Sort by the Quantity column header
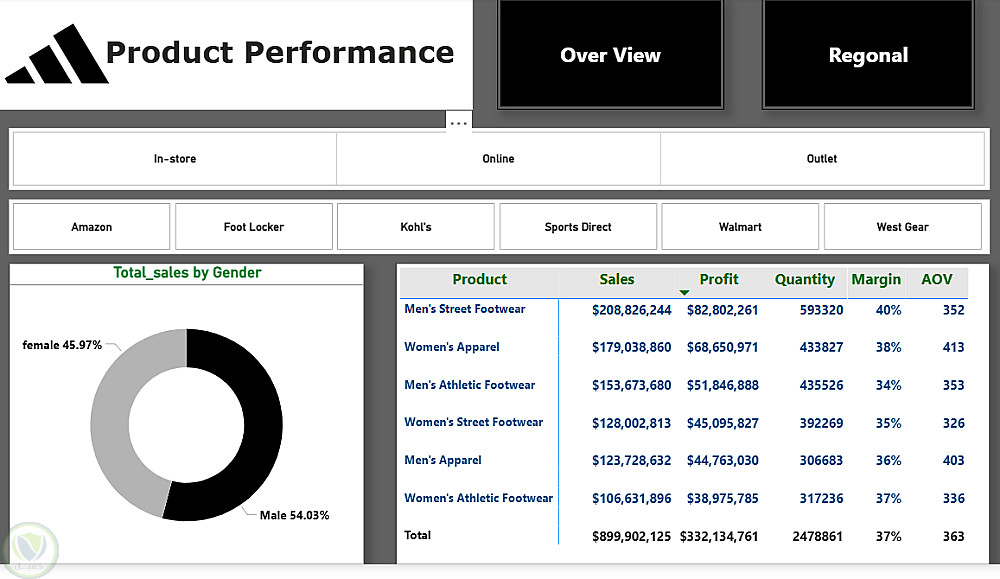Viewport: 1000px width, 579px height. [x=804, y=280]
